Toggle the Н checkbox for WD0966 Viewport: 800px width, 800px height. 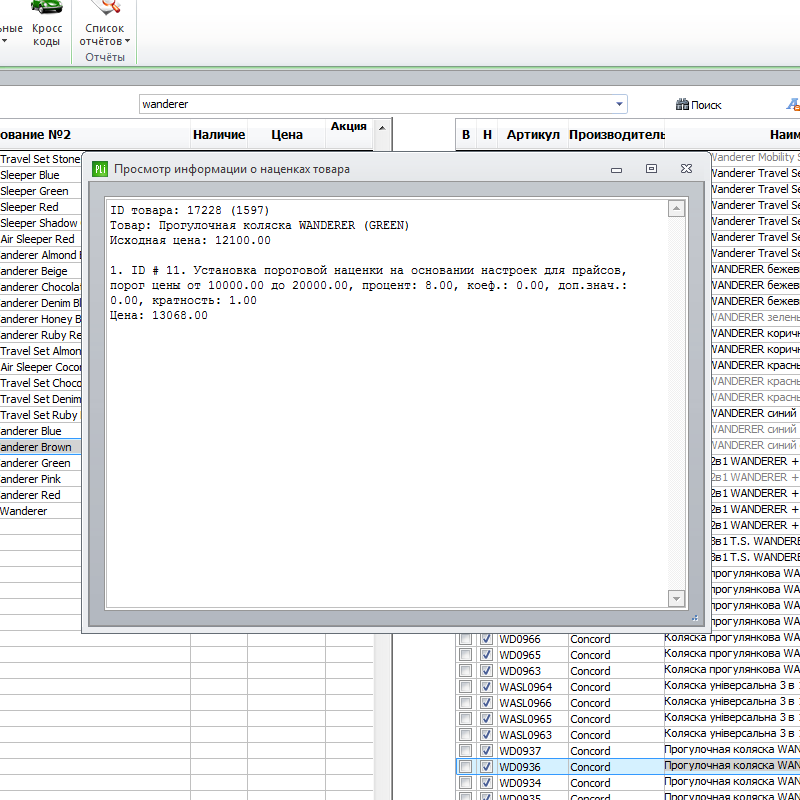[x=486, y=639]
